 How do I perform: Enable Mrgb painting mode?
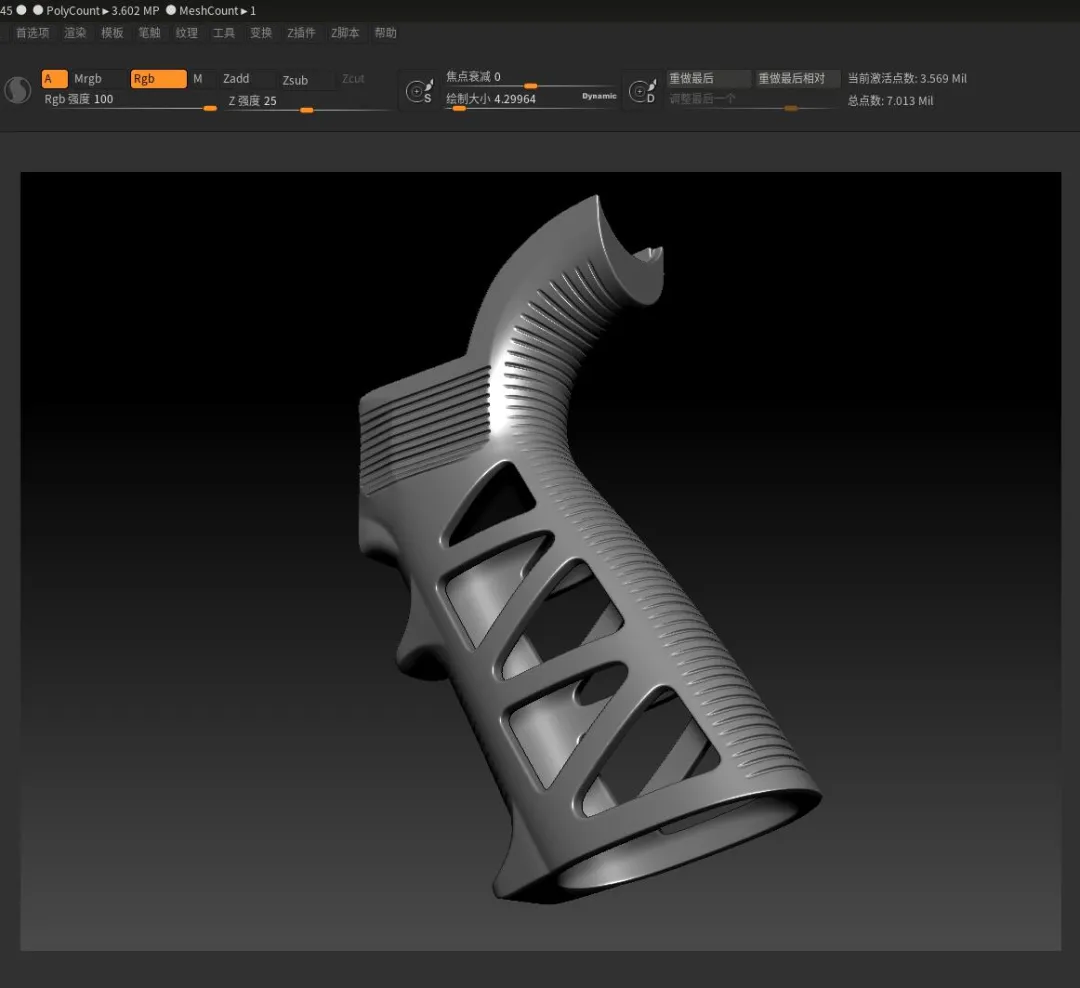click(97, 79)
